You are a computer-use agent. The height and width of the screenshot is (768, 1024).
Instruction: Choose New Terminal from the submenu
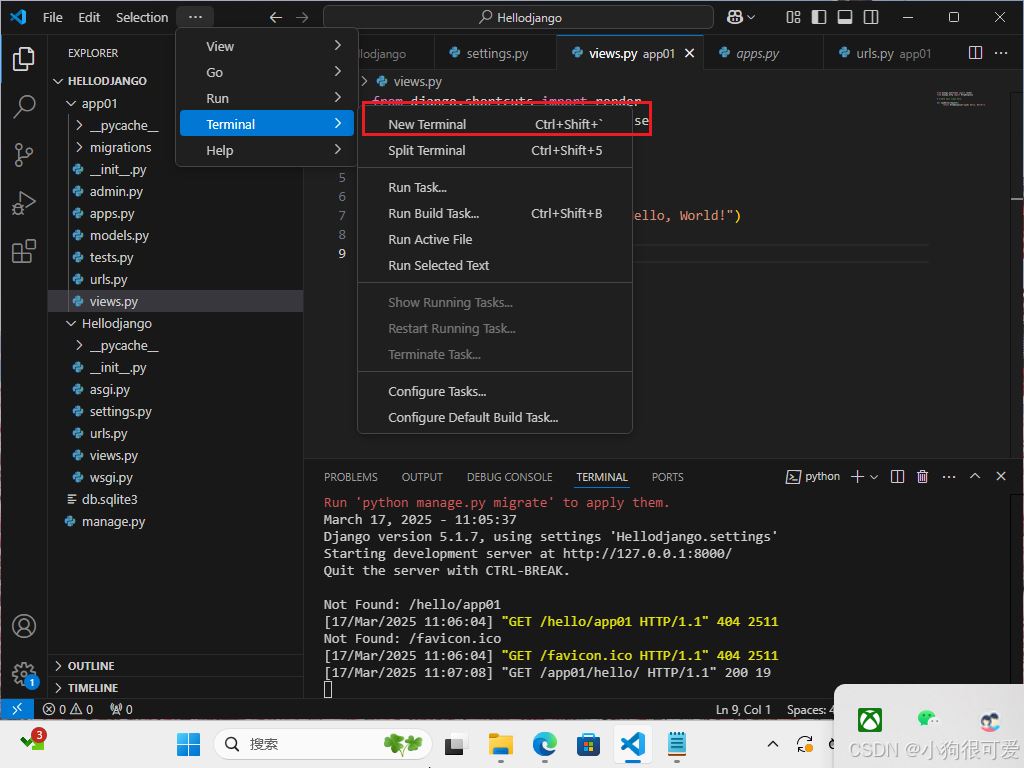click(x=494, y=124)
